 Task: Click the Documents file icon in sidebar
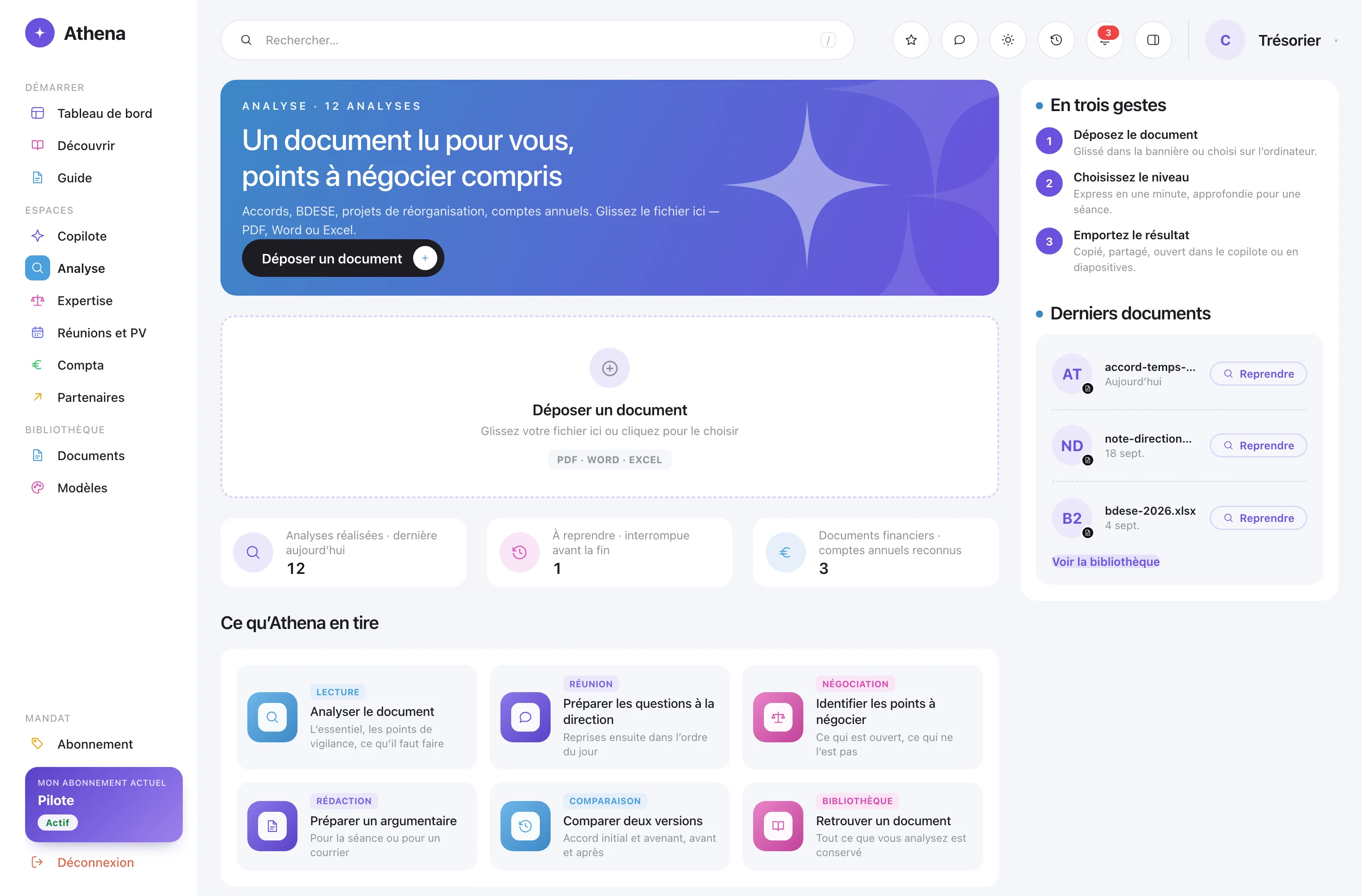[x=38, y=456]
